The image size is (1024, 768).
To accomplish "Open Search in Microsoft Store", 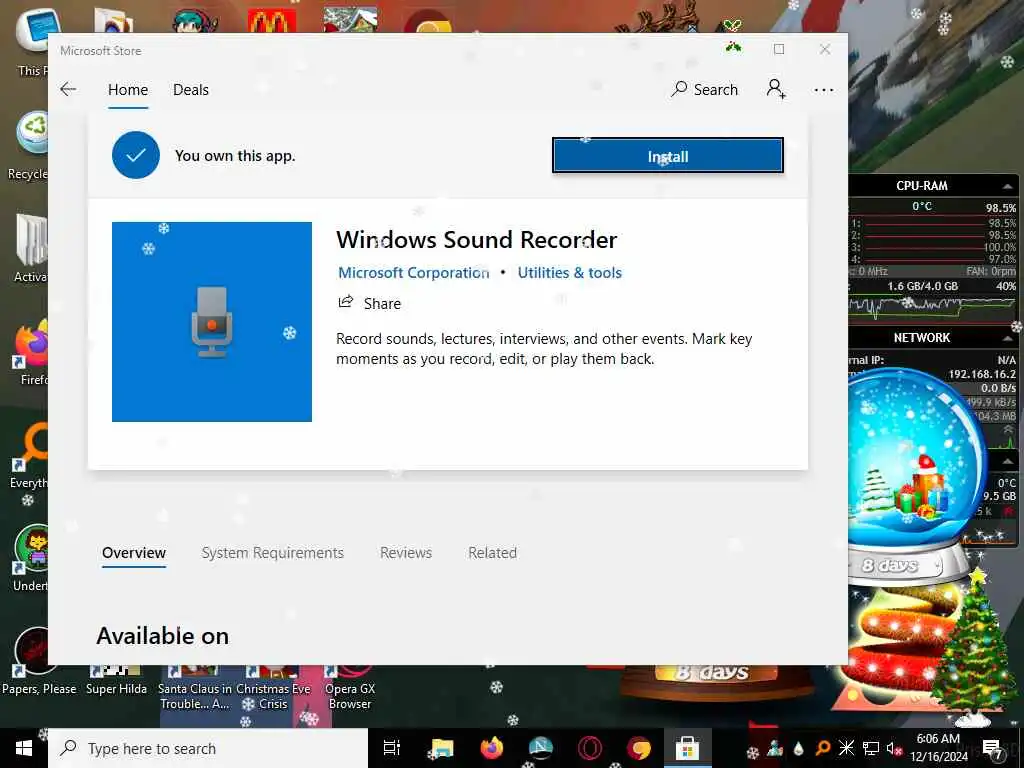I will click(x=705, y=89).
